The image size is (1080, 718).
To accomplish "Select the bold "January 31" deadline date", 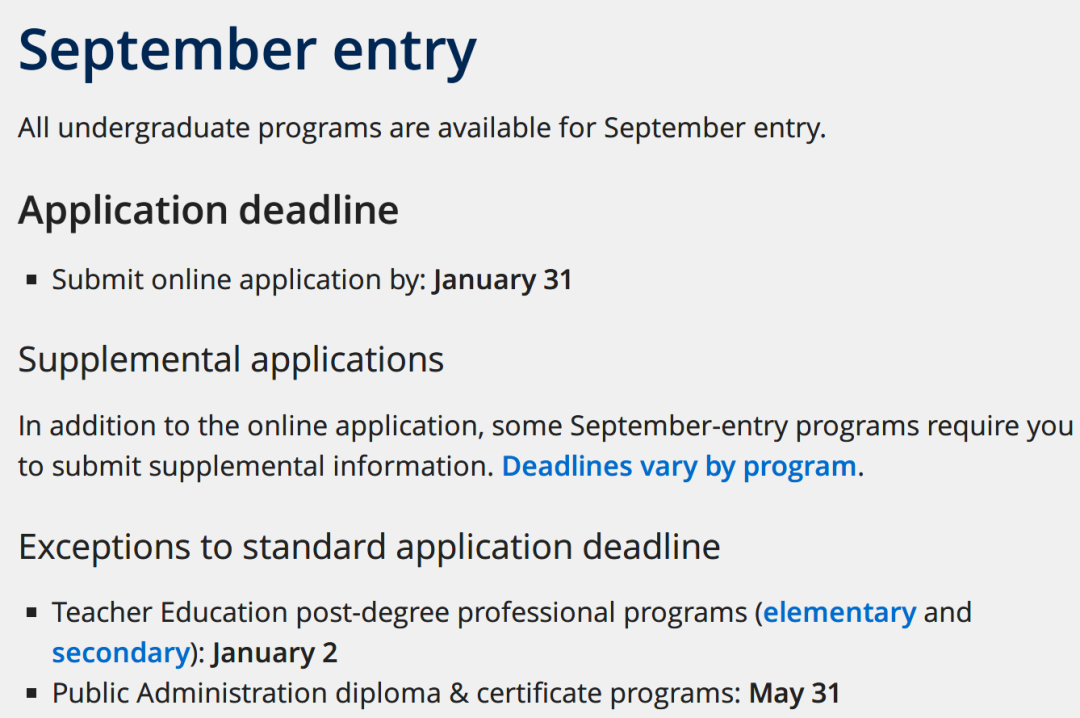I will (x=502, y=280).
